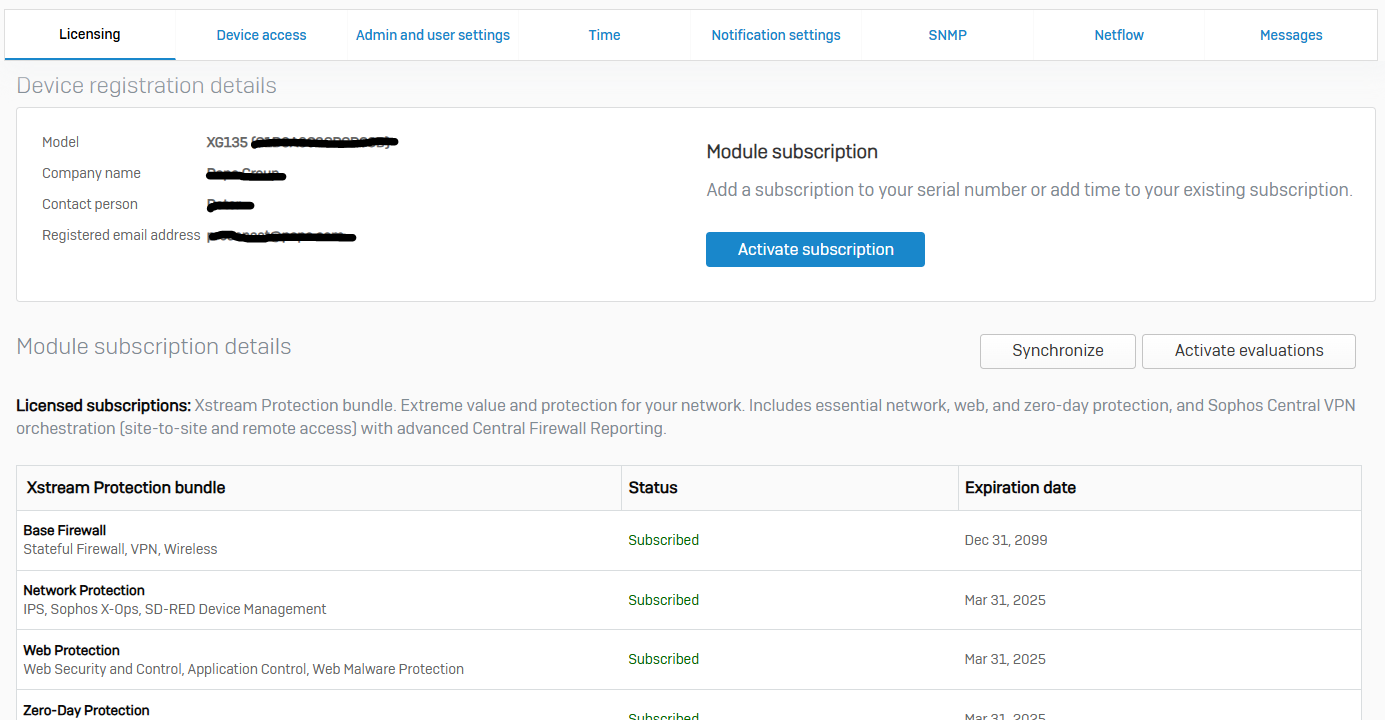Click the Web Security and Control description
1385x720 pixels.
(x=243, y=669)
